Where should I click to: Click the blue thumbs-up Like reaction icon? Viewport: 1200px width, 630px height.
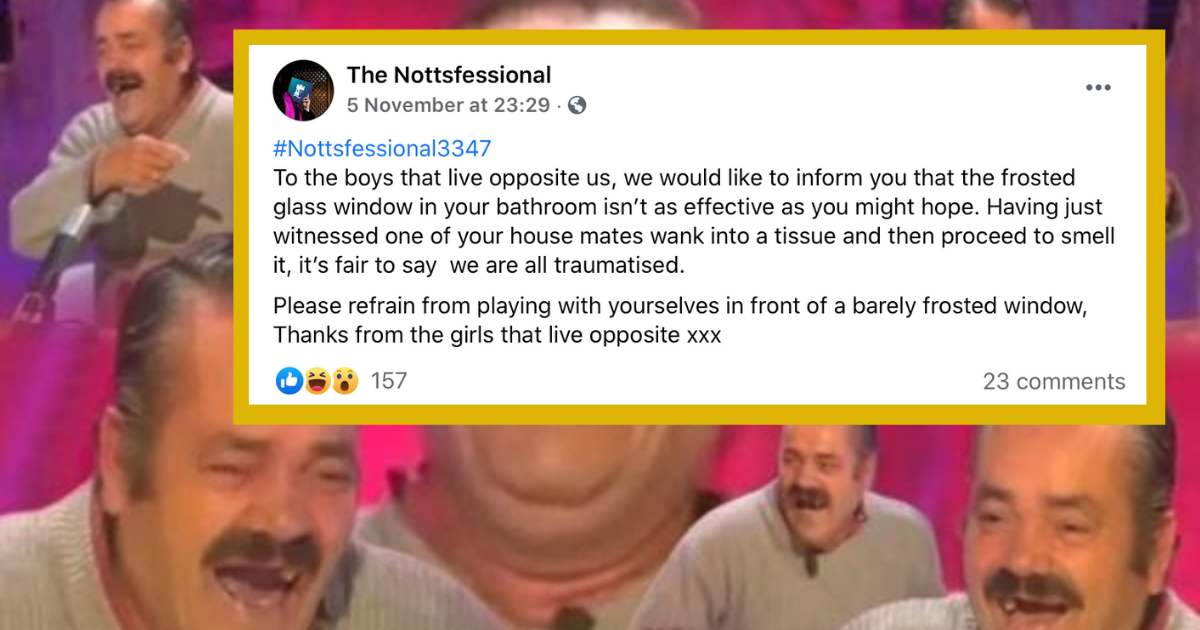tap(289, 381)
